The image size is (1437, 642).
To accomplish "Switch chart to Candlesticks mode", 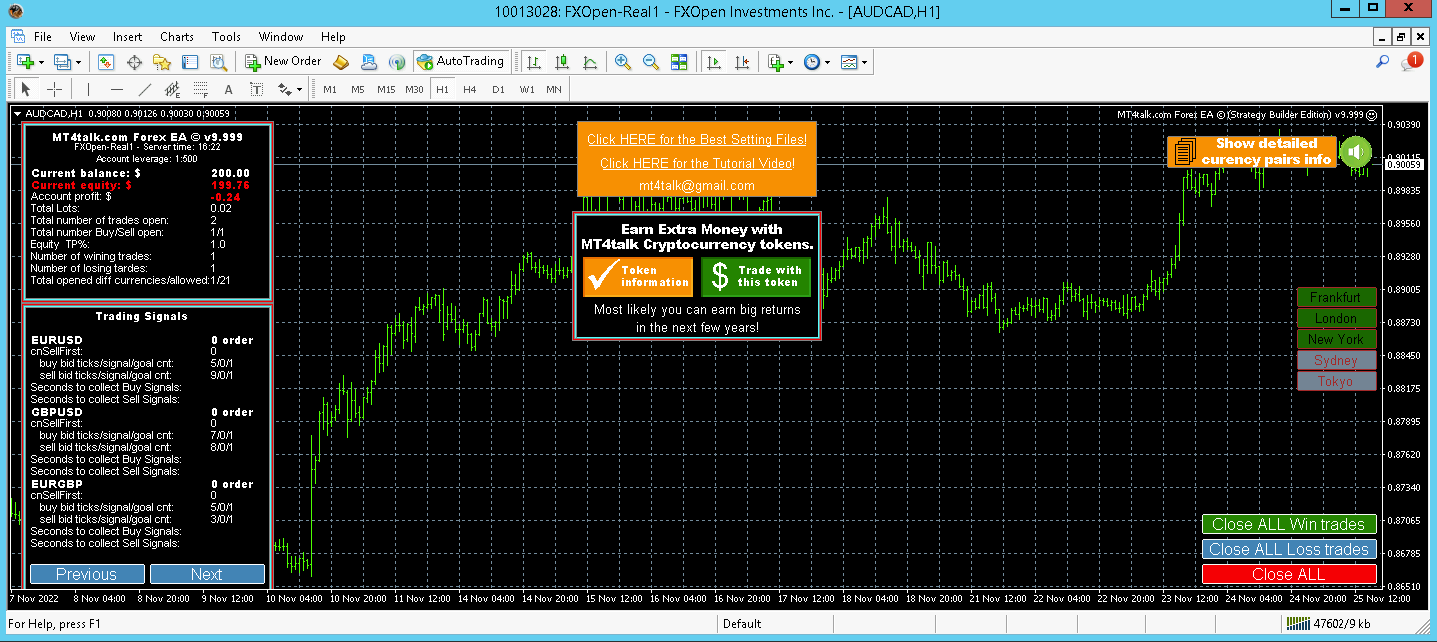I will coord(562,62).
